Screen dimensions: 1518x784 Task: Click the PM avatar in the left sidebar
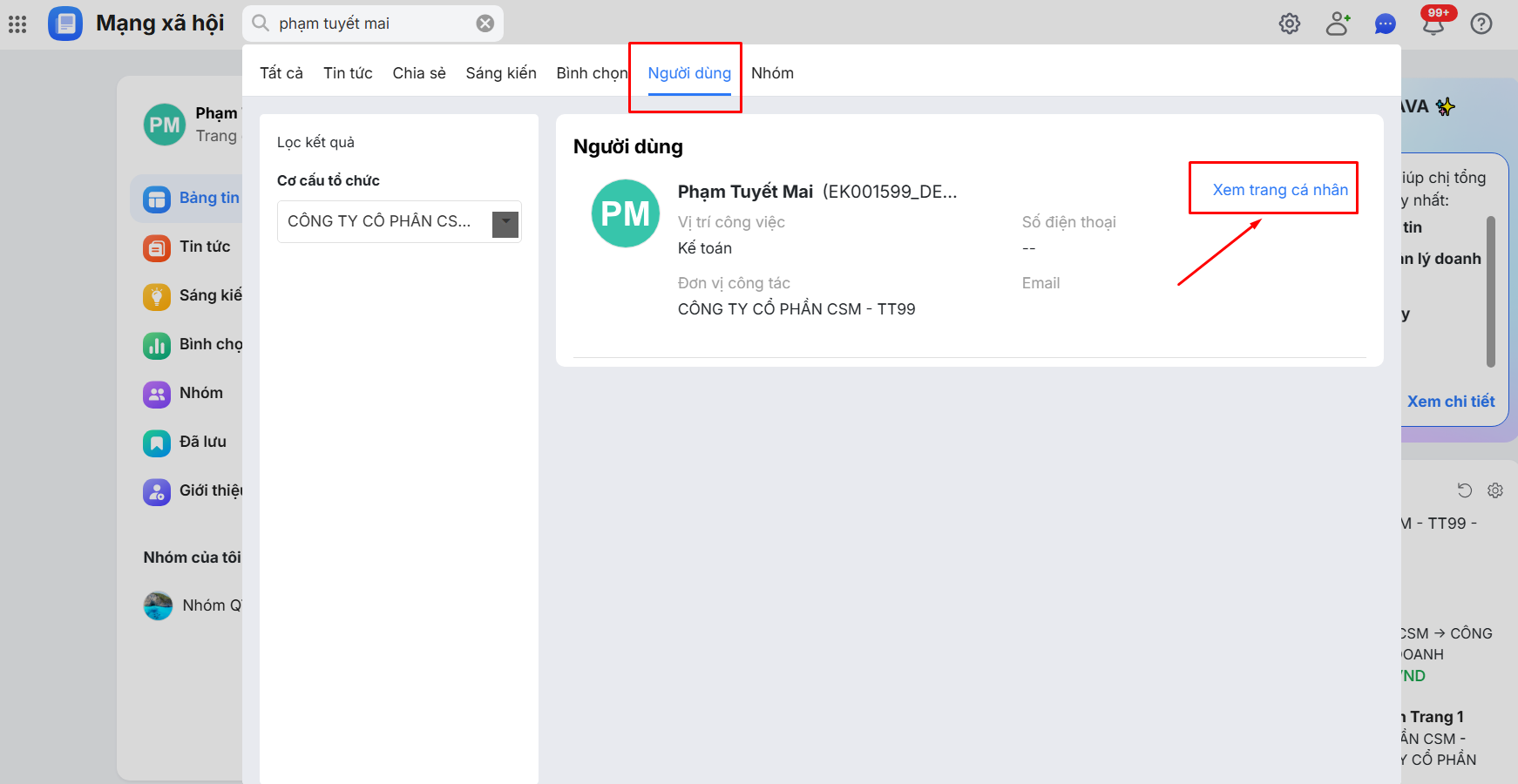[165, 125]
